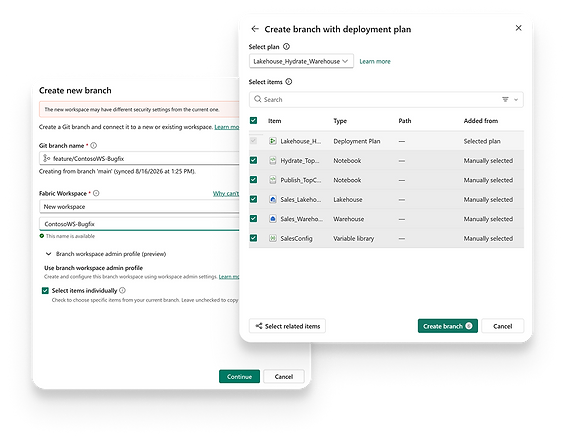Viewport: 565px width, 441px height.
Task: Click the Selected plan cell text
Action: click(x=482, y=141)
